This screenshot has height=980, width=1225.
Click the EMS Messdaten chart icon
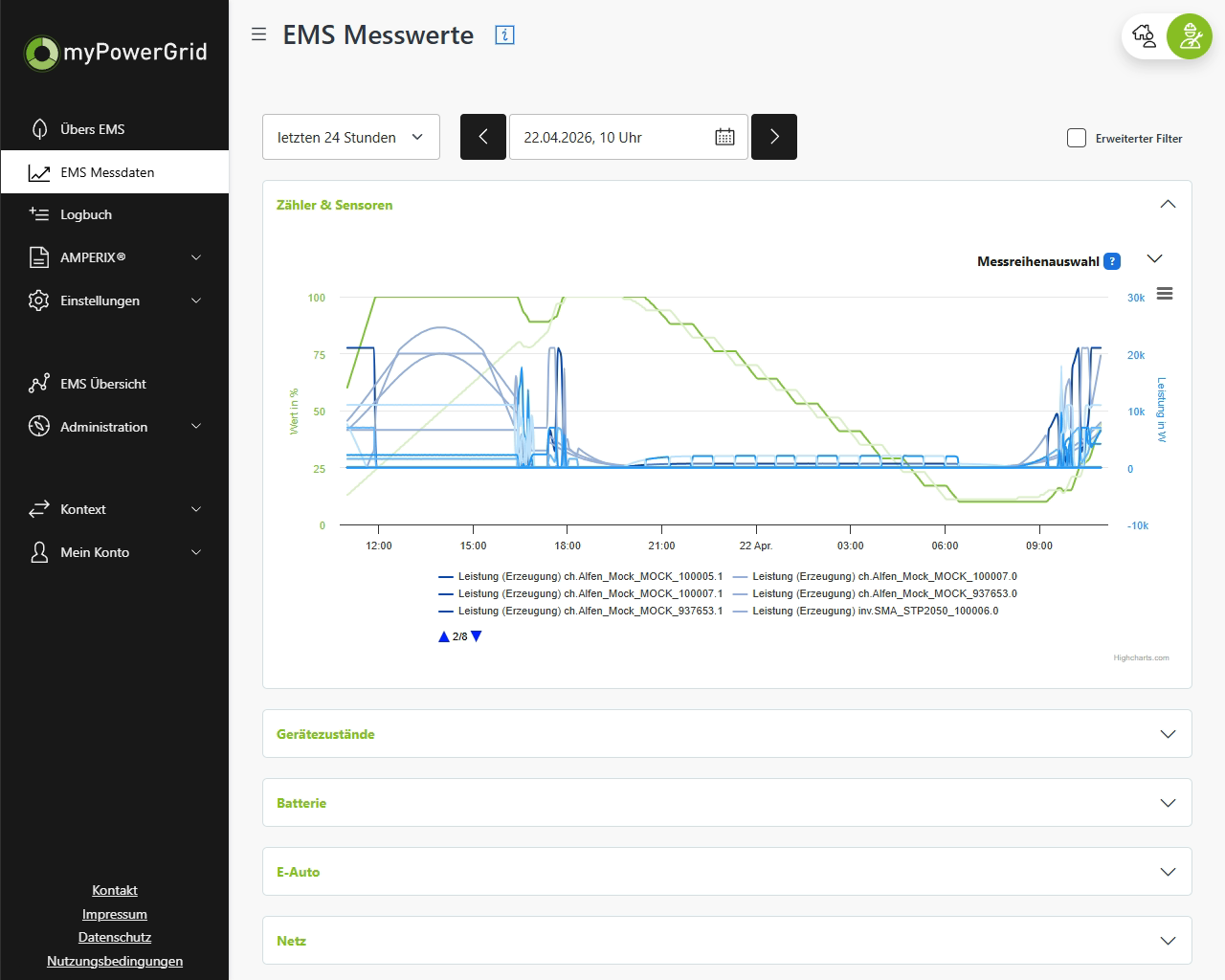[x=39, y=172]
